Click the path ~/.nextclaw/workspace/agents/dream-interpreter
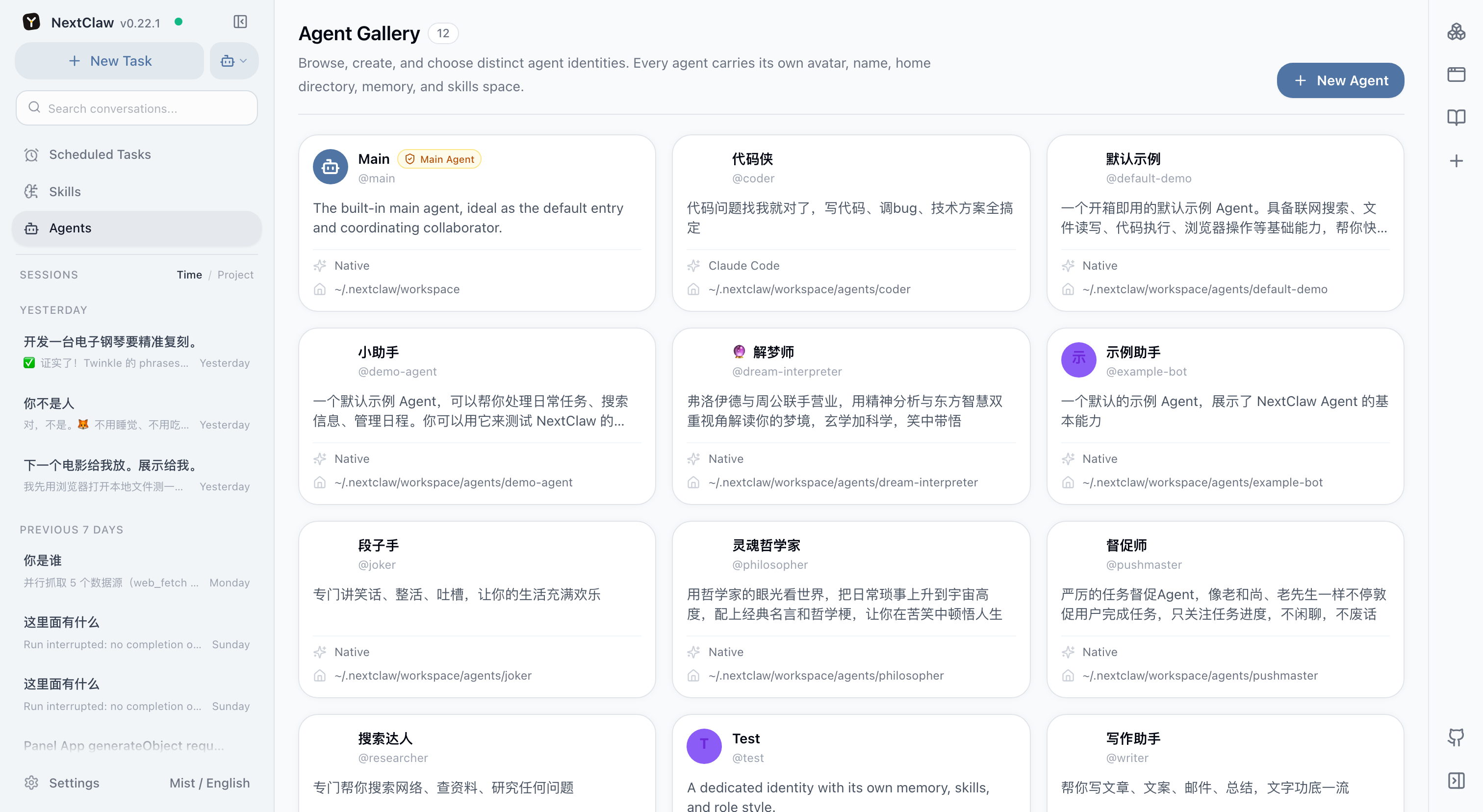Viewport: 1483px width, 812px height. [x=843, y=482]
